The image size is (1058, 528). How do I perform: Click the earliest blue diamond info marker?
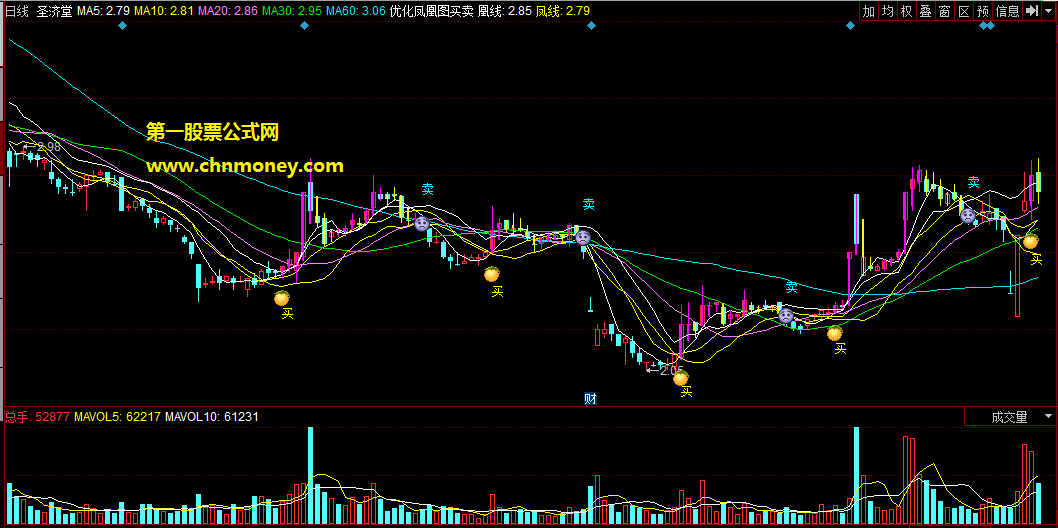pyautogui.click(x=122, y=26)
